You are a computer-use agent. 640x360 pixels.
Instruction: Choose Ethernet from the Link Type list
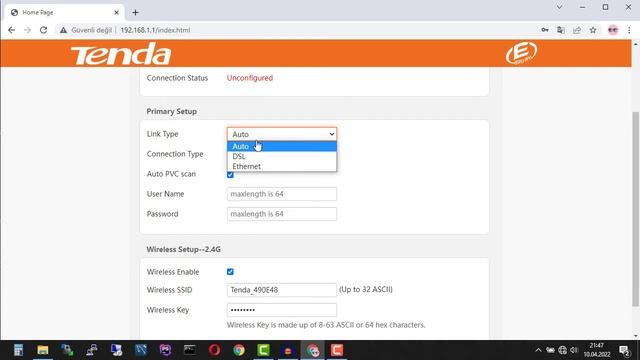pos(282,167)
